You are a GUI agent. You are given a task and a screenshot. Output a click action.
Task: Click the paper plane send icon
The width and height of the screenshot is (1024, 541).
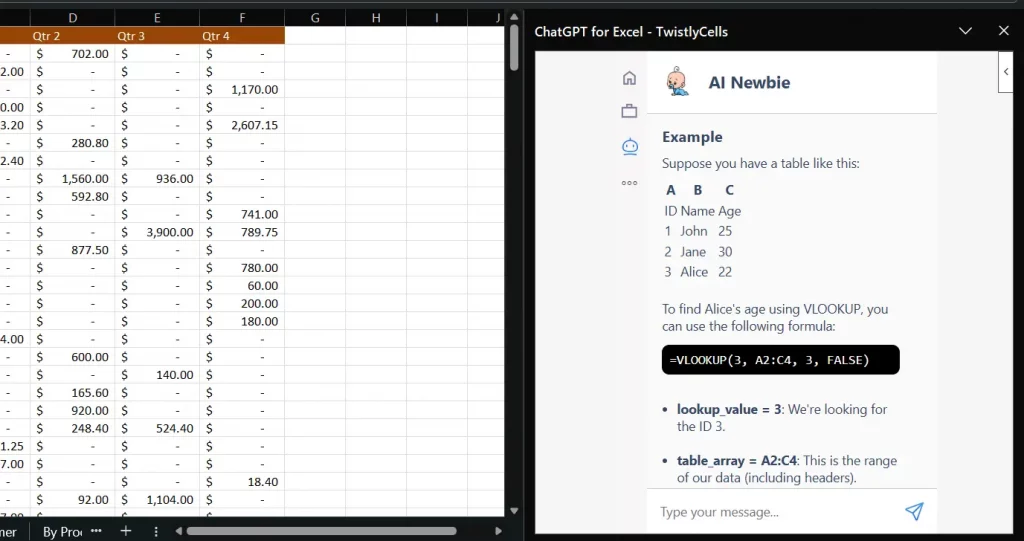click(913, 512)
